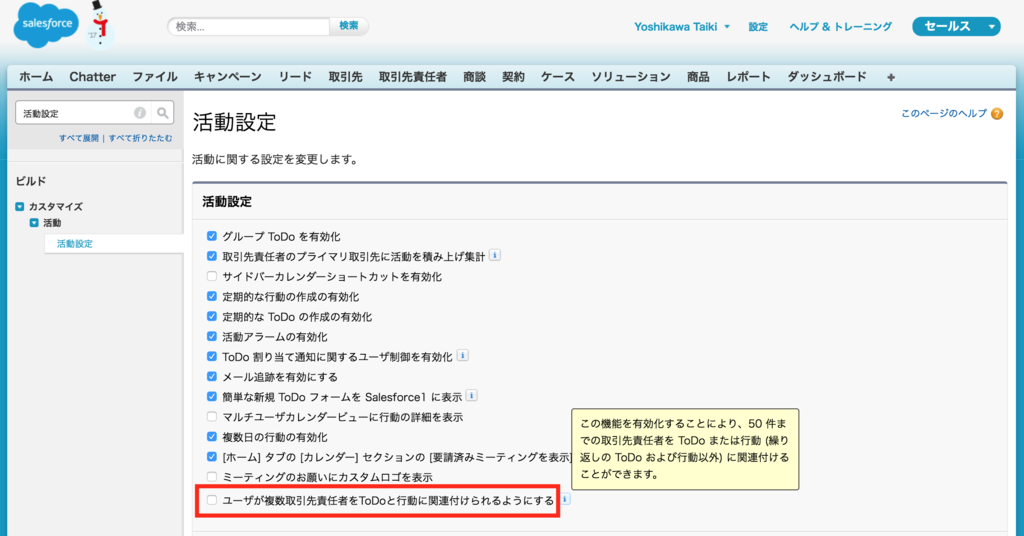This screenshot has height=536, width=1024.
Task: Toggle 定期的な行動の作成の有効化 checkbox
Action: click(212, 296)
